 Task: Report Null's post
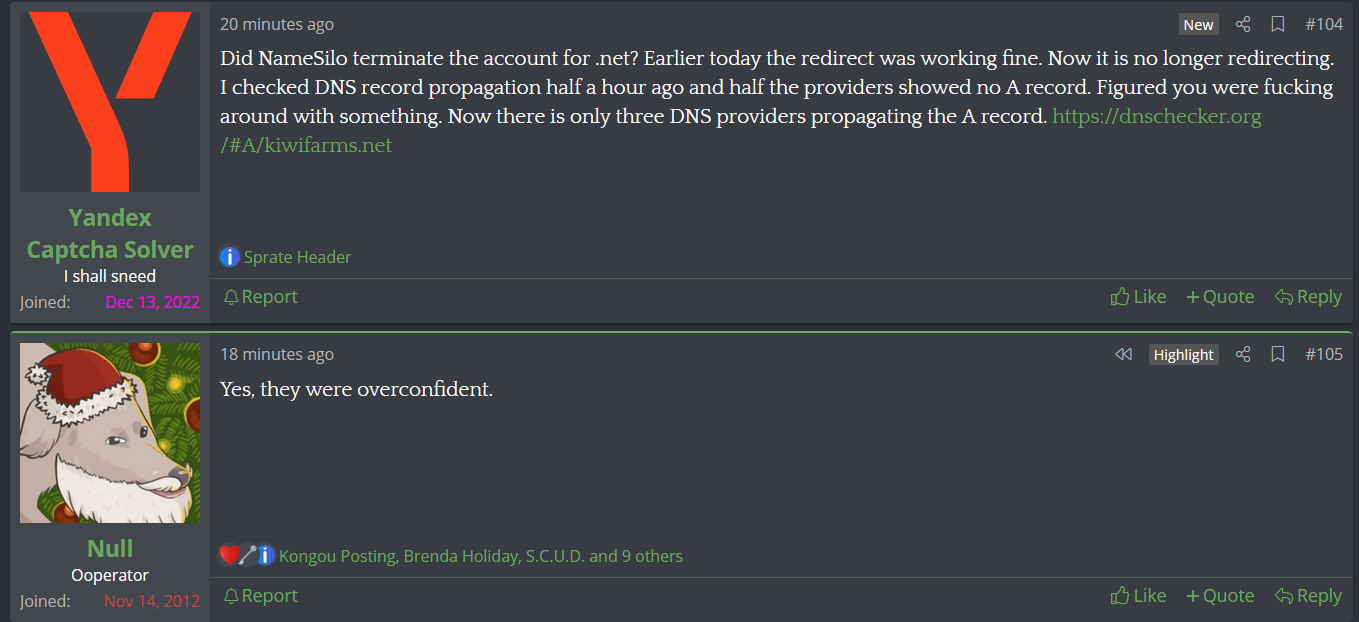pos(260,595)
